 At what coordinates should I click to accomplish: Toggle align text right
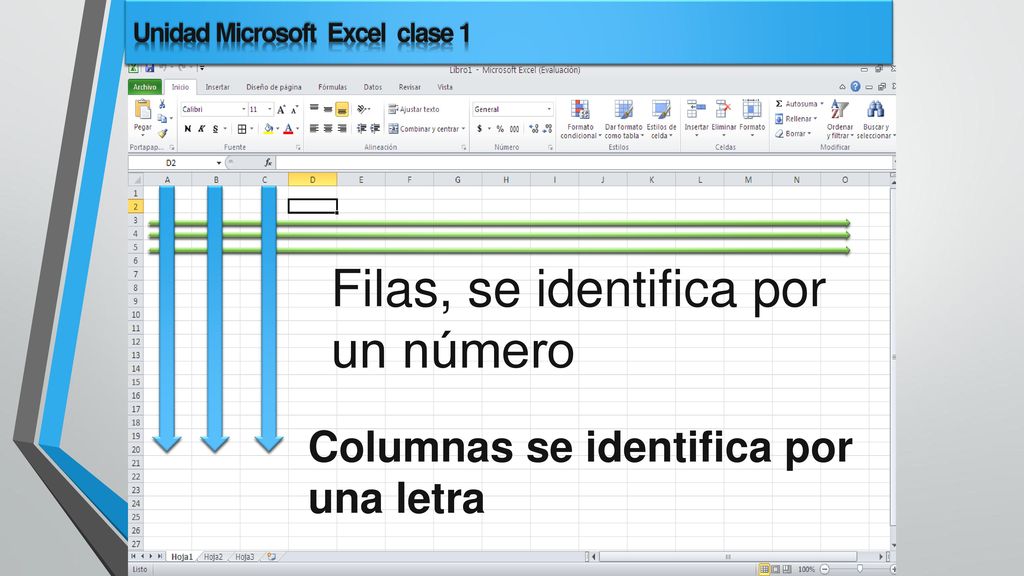(342, 129)
